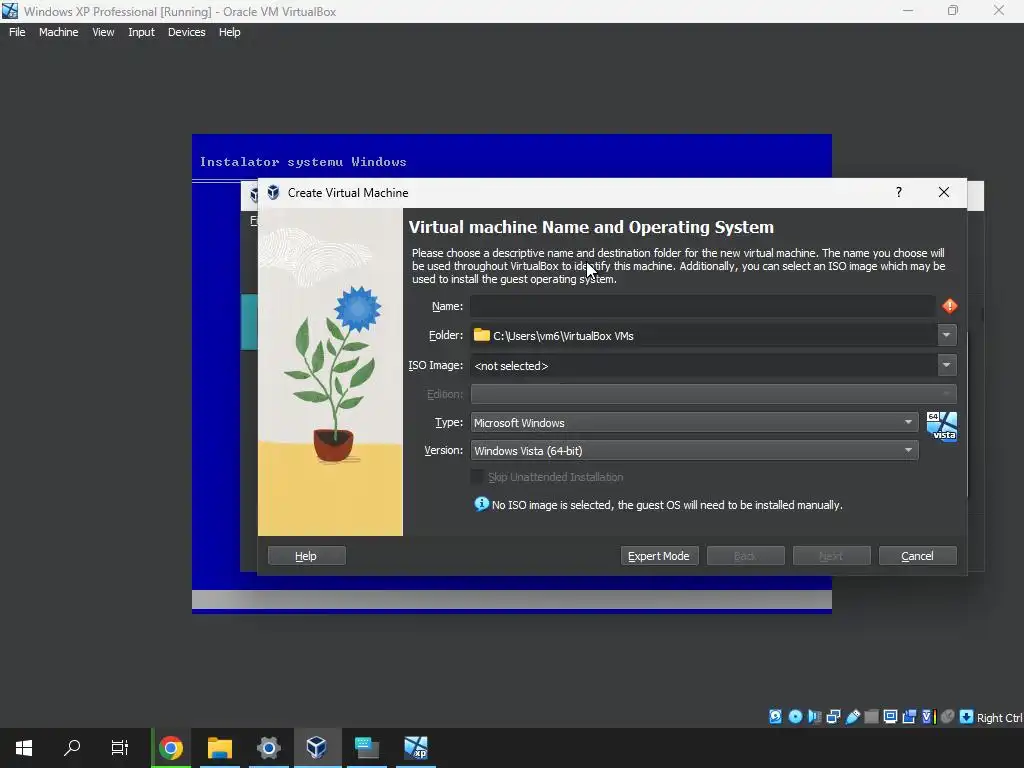Click the blue info icon near ISO message
Screen dimensions: 1024x768
point(481,504)
